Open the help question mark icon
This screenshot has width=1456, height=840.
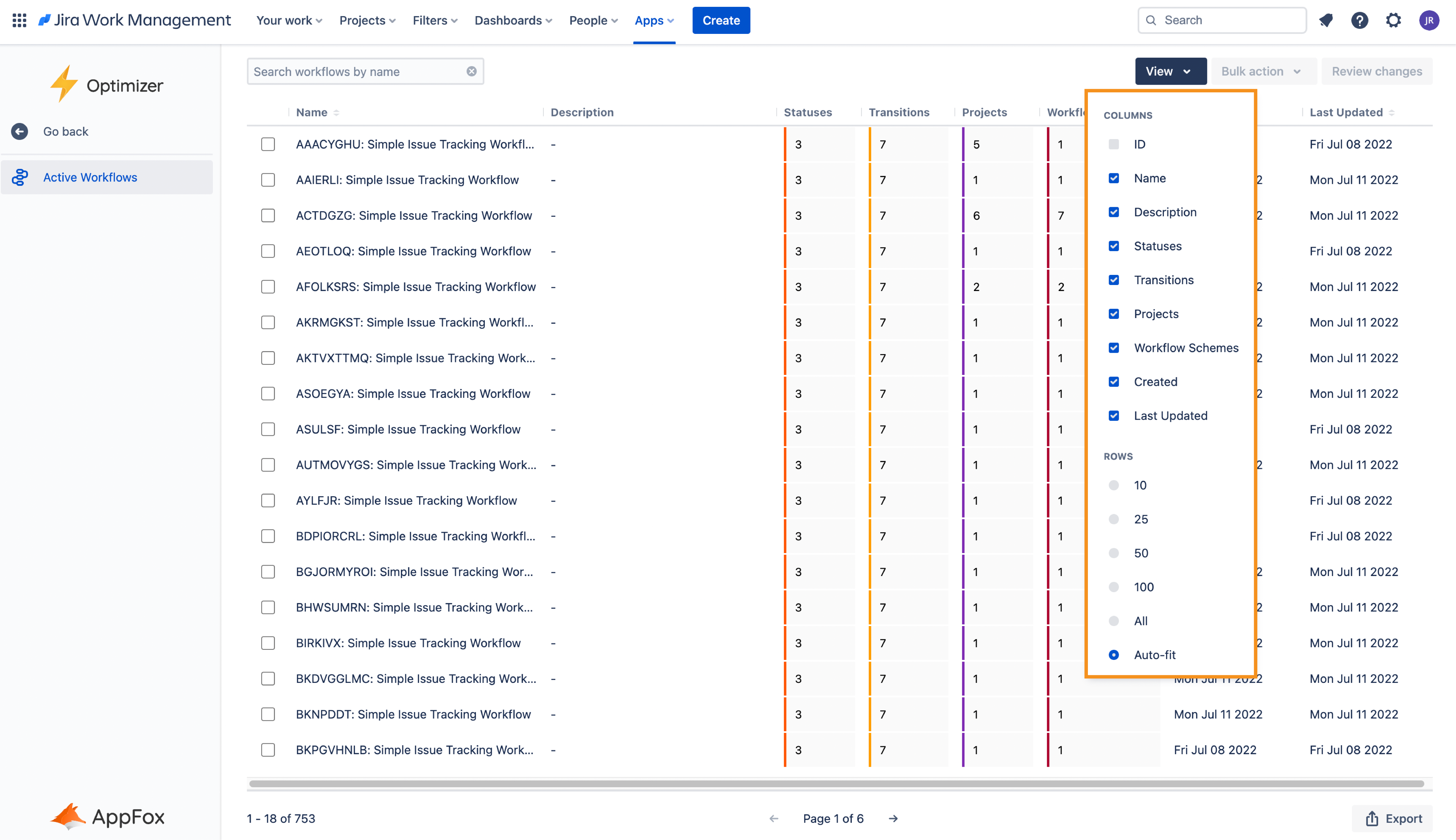tap(1359, 20)
